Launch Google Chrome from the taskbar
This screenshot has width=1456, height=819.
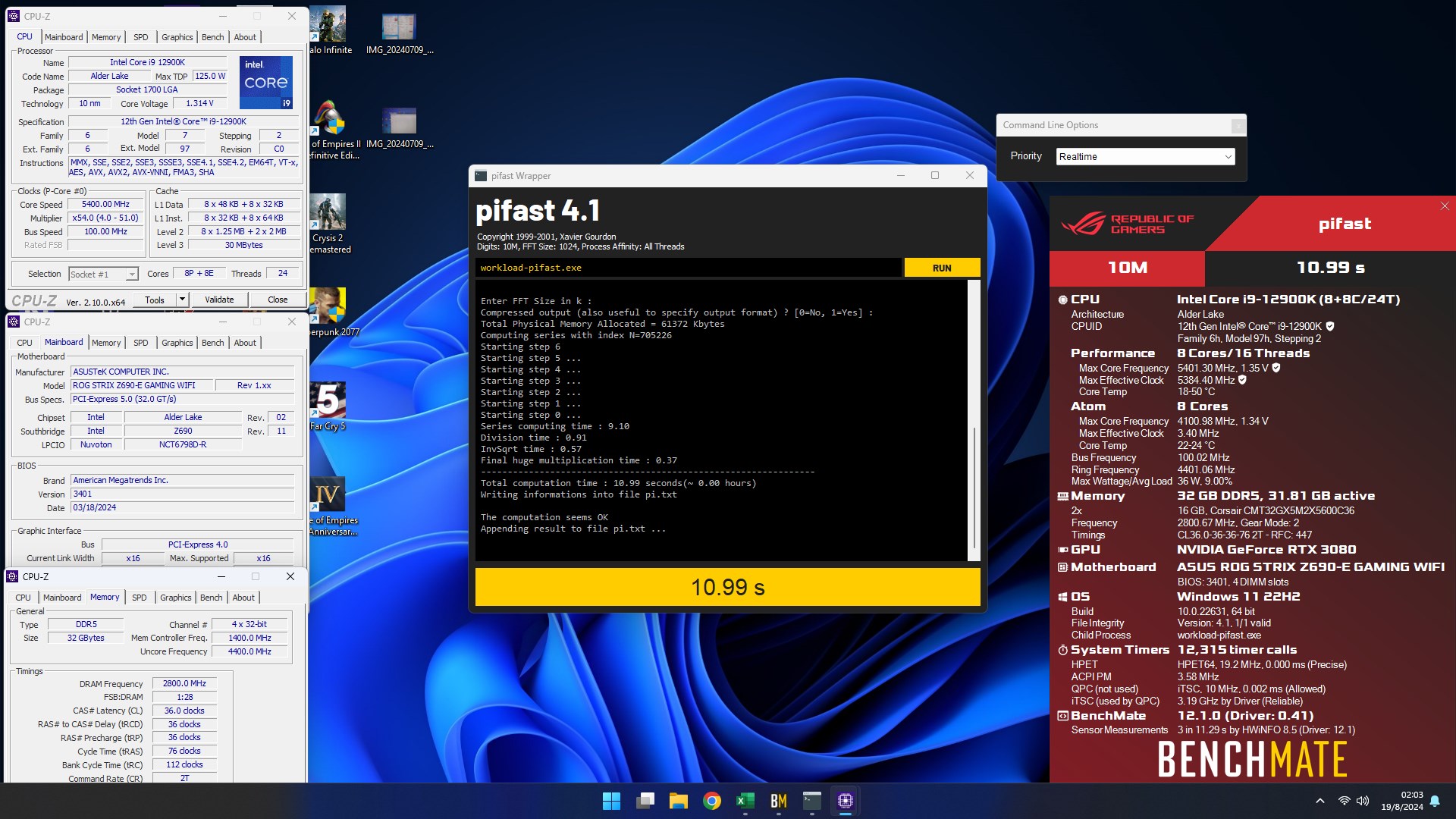coord(711,801)
